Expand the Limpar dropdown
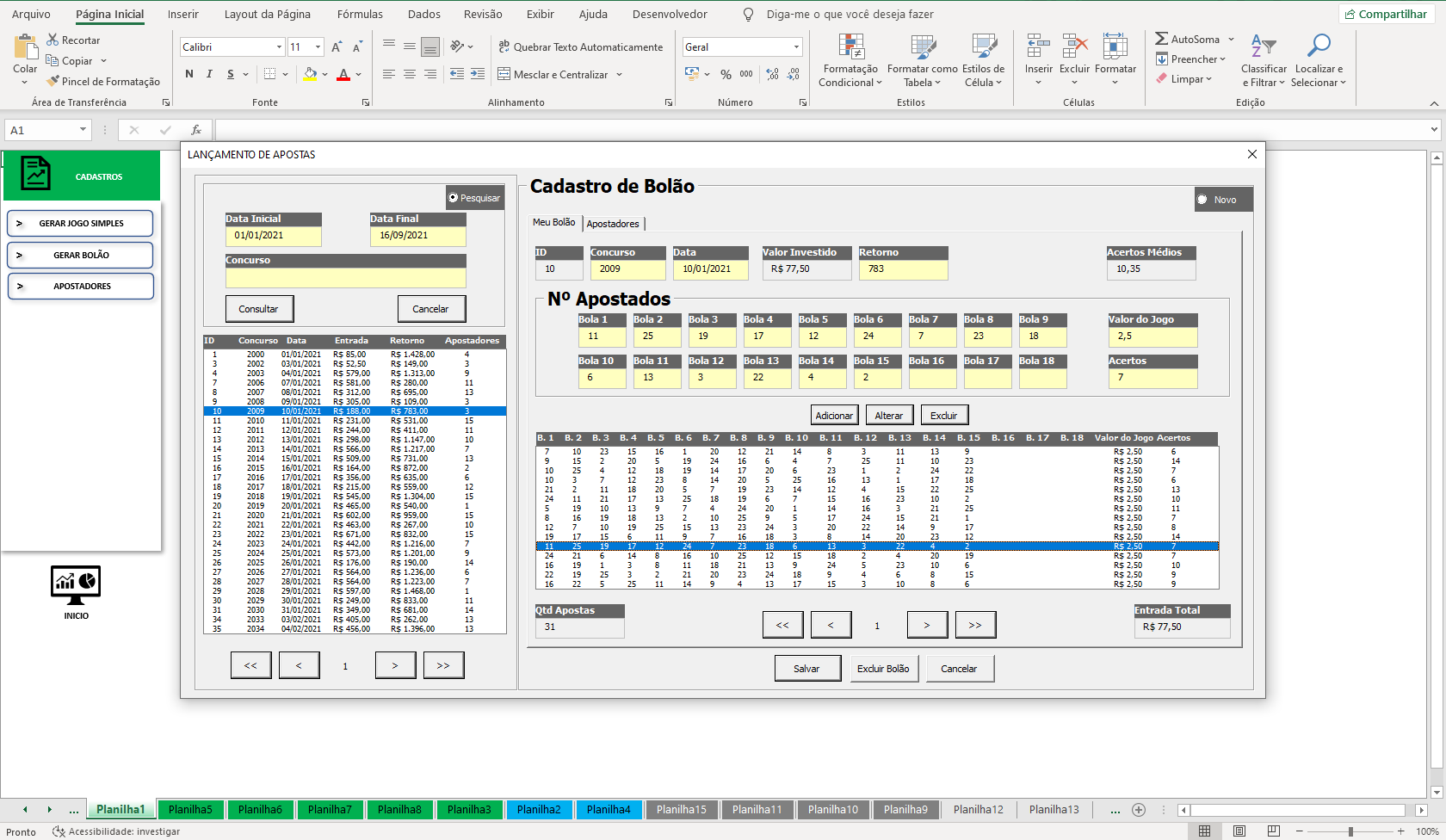 tap(1208, 79)
